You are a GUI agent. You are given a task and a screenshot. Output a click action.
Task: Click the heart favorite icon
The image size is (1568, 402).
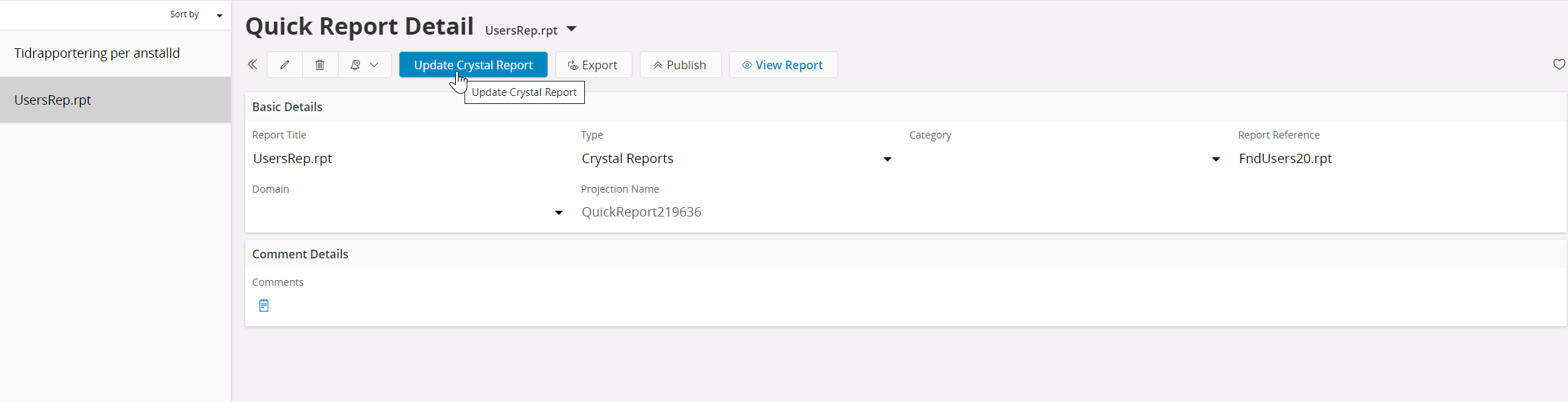coord(1559,64)
